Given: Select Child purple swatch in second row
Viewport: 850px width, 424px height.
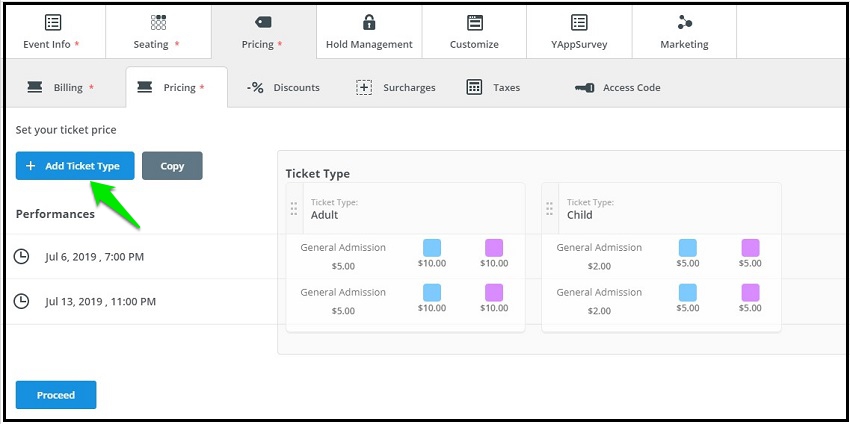Looking at the screenshot, I should pos(750,293).
